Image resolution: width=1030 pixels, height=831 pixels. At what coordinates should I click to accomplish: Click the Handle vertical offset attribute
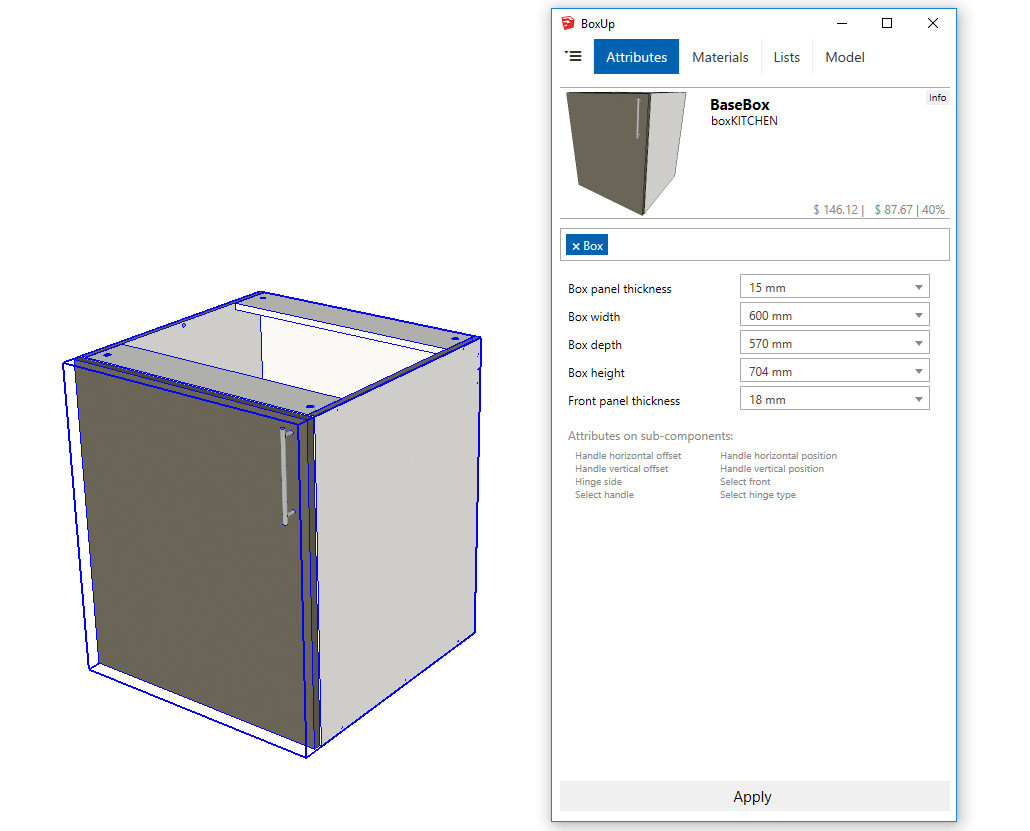pyautogui.click(x=620, y=468)
